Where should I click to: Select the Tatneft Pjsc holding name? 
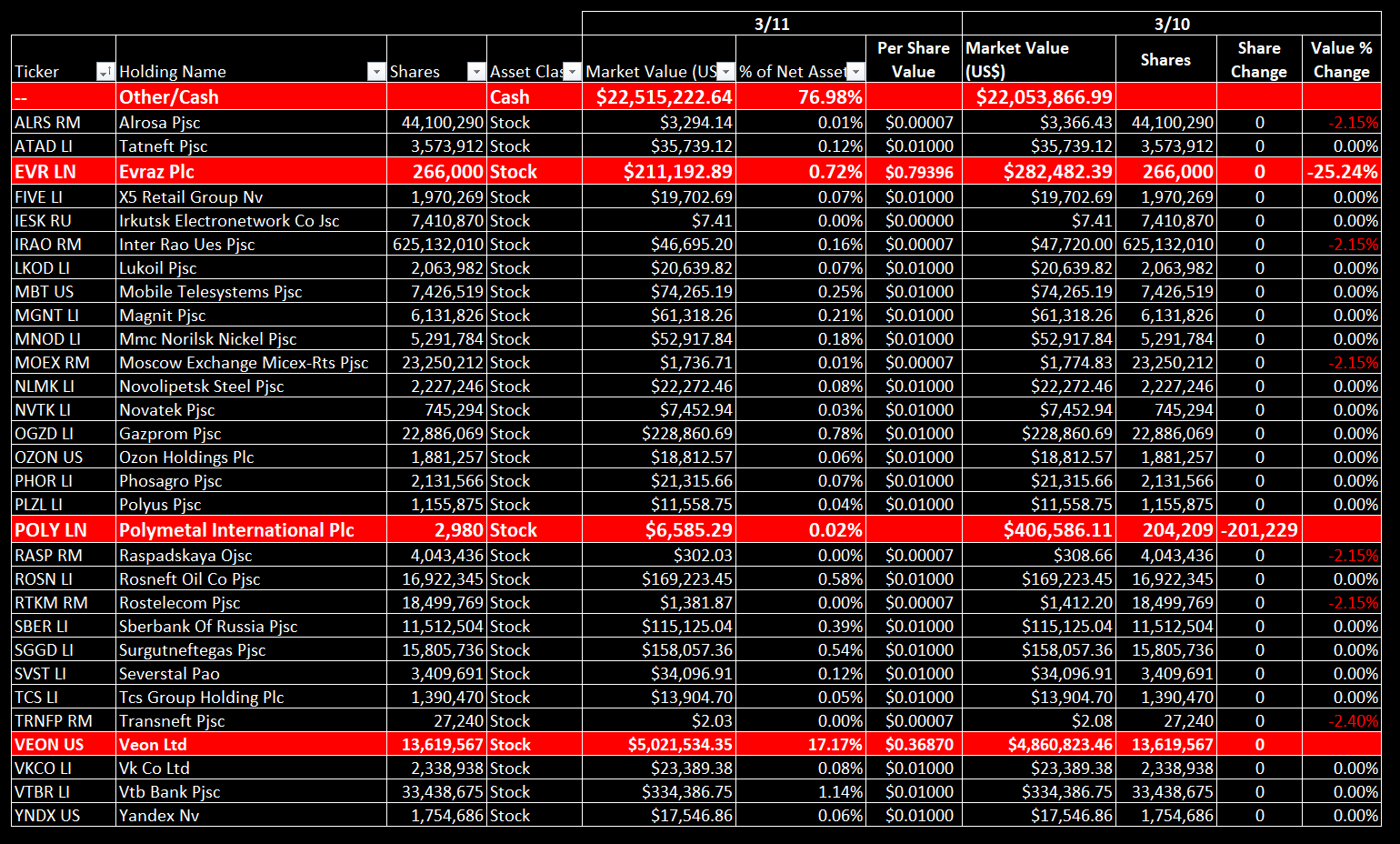click(x=252, y=146)
